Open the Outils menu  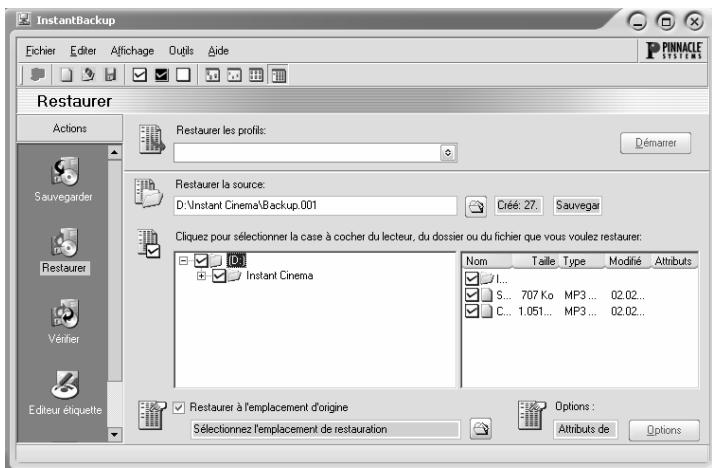(x=181, y=51)
